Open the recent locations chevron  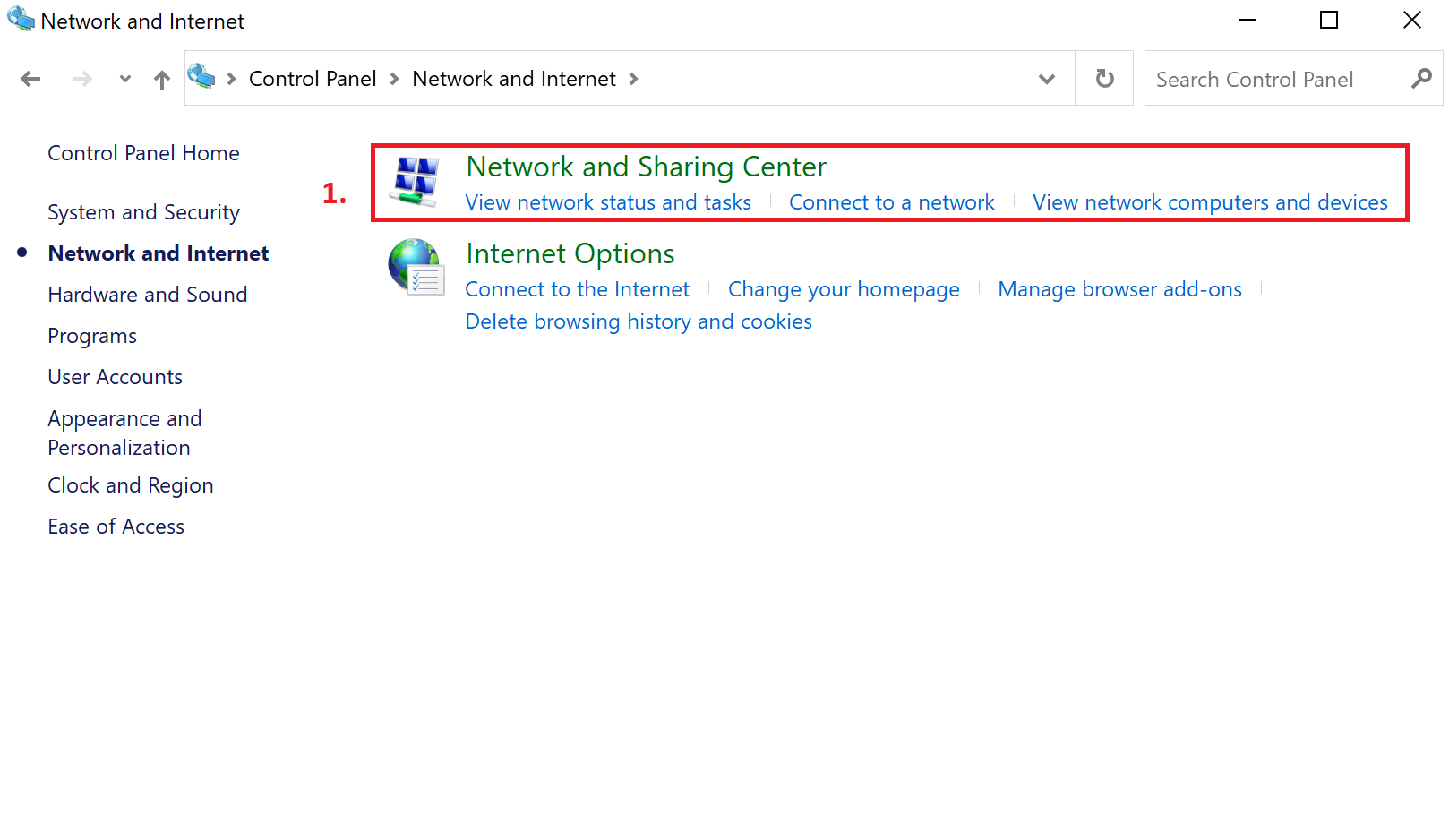[124, 79]
